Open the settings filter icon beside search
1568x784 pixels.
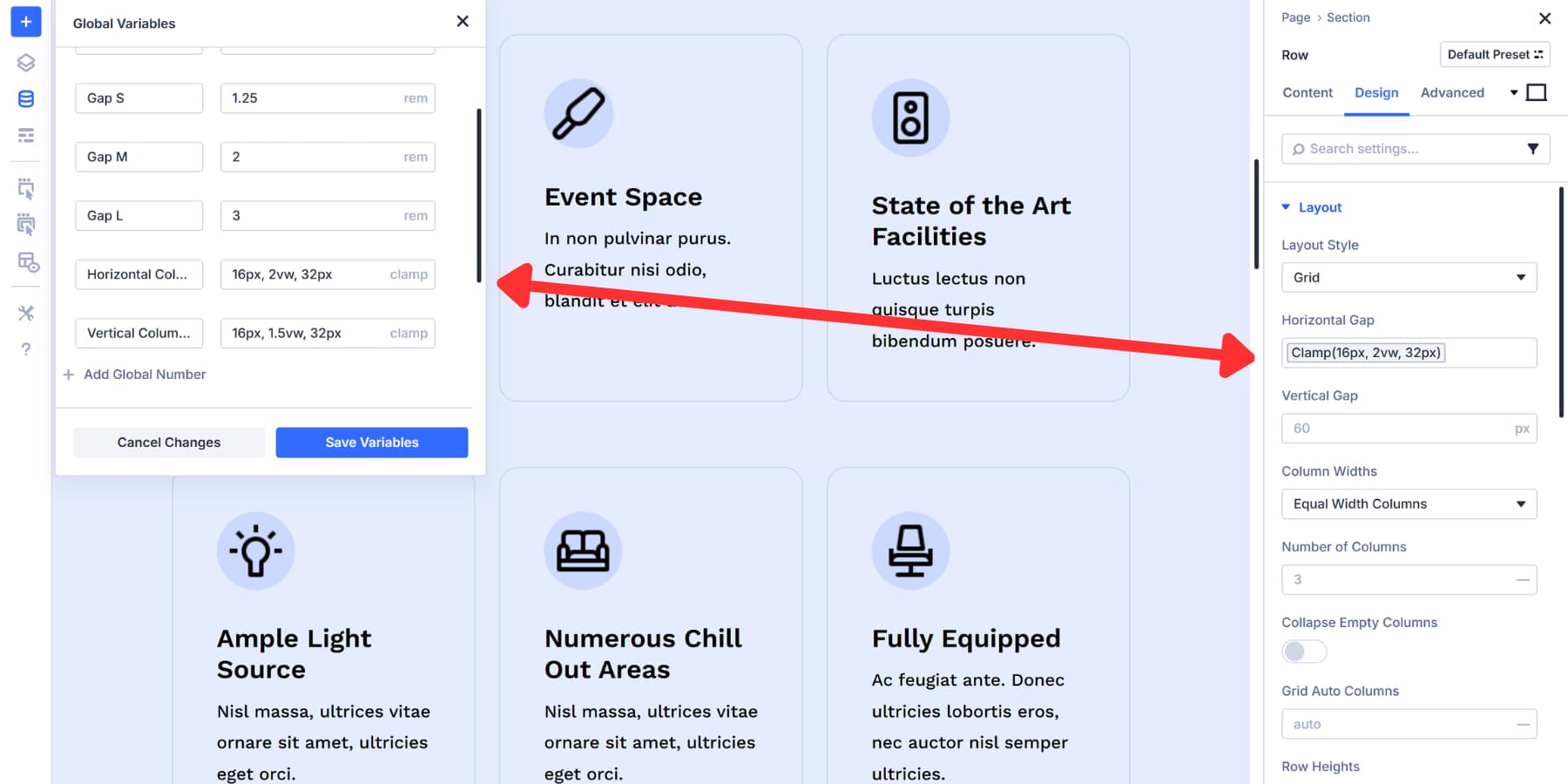click(x=1534, y=149)
